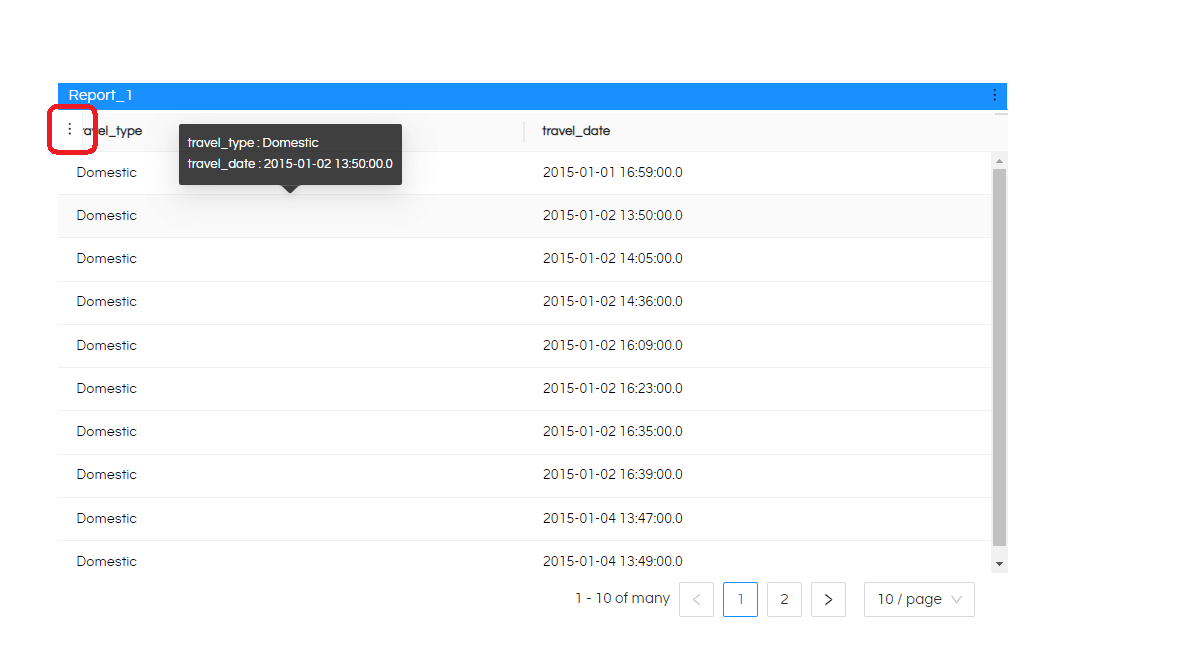The height and width of the screenshot is (653, 1194).
Task: Click Domestic in the 2015-01-02 16:09 row
Action: 107,346
